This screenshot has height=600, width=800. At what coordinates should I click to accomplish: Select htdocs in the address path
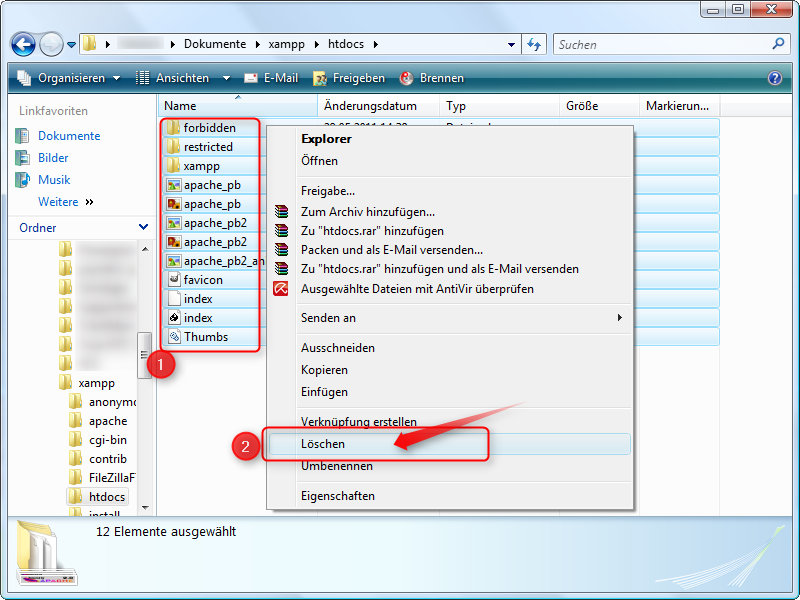(346, 44)
